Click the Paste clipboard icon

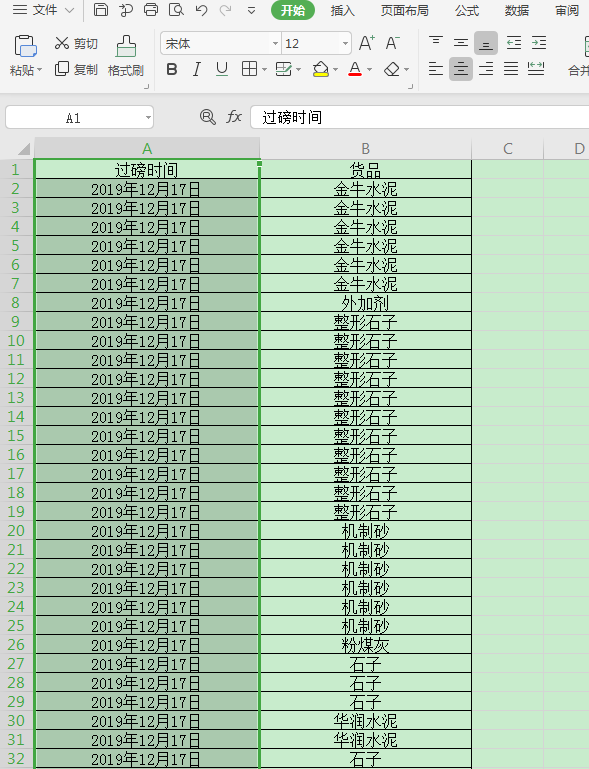pyautogui.click(x=25, y=46)
